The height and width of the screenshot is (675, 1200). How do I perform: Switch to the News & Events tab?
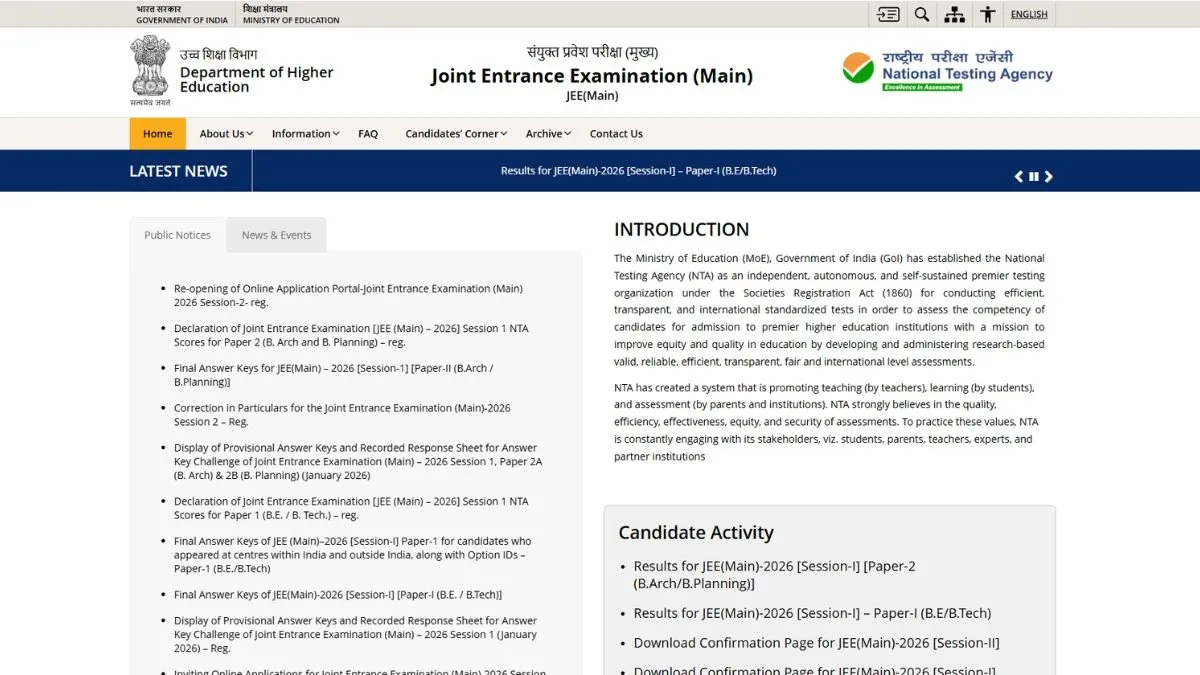276,235
